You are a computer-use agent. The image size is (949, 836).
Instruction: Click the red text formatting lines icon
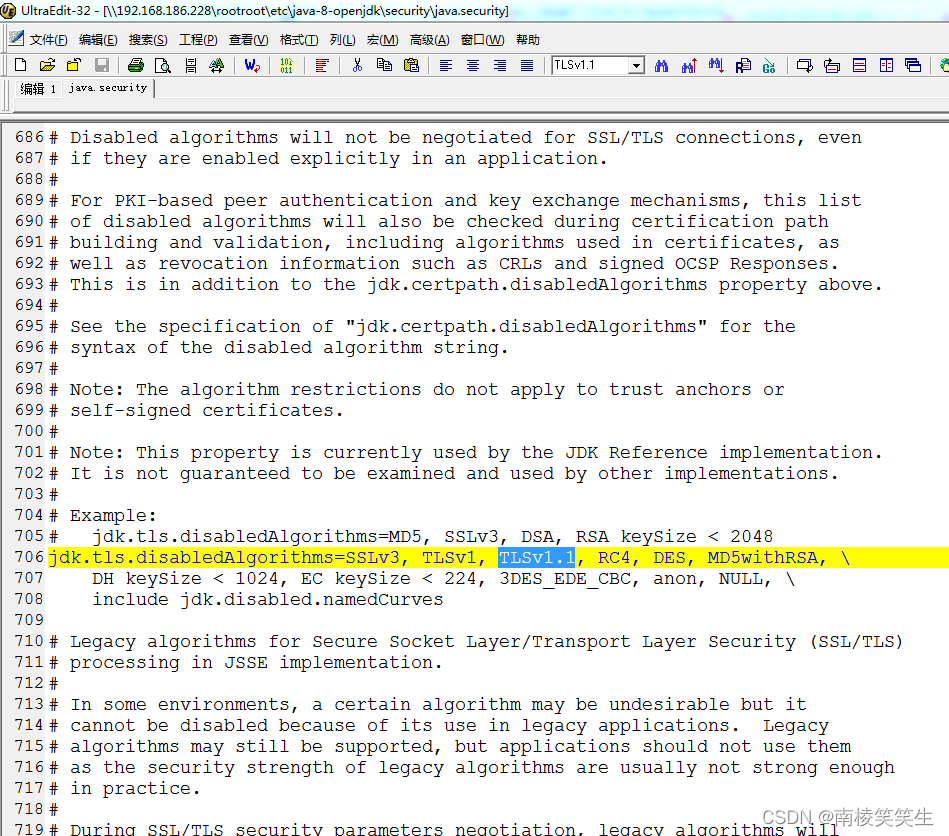pos(322,65)
